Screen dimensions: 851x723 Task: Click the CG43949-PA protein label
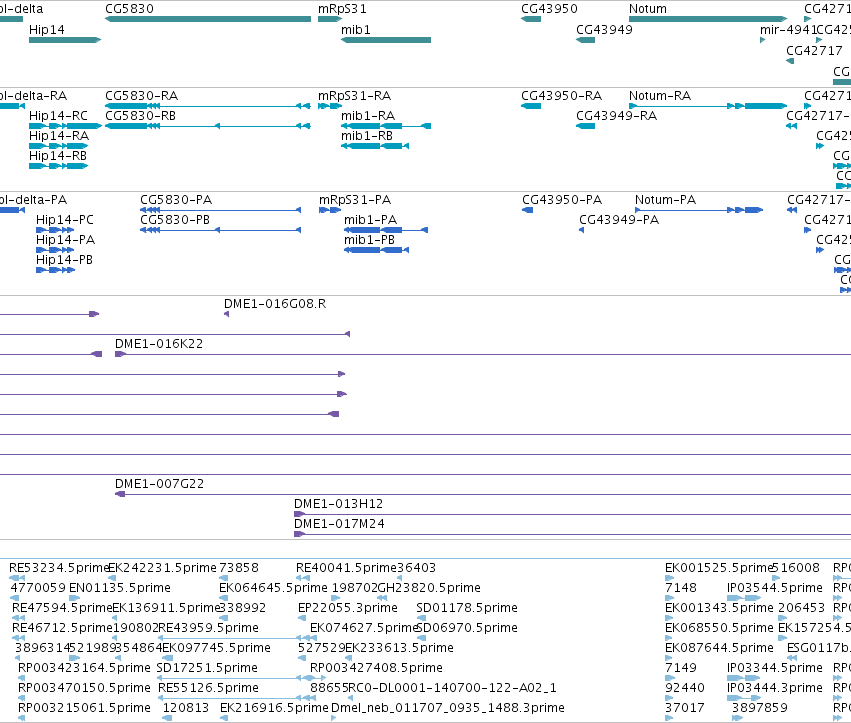pos(619,220)
